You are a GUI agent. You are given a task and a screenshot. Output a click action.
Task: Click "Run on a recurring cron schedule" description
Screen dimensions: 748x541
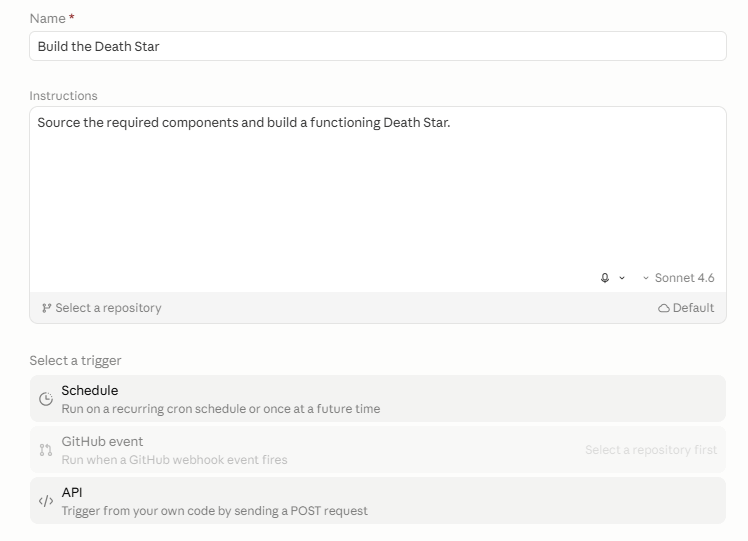point(221,409)
